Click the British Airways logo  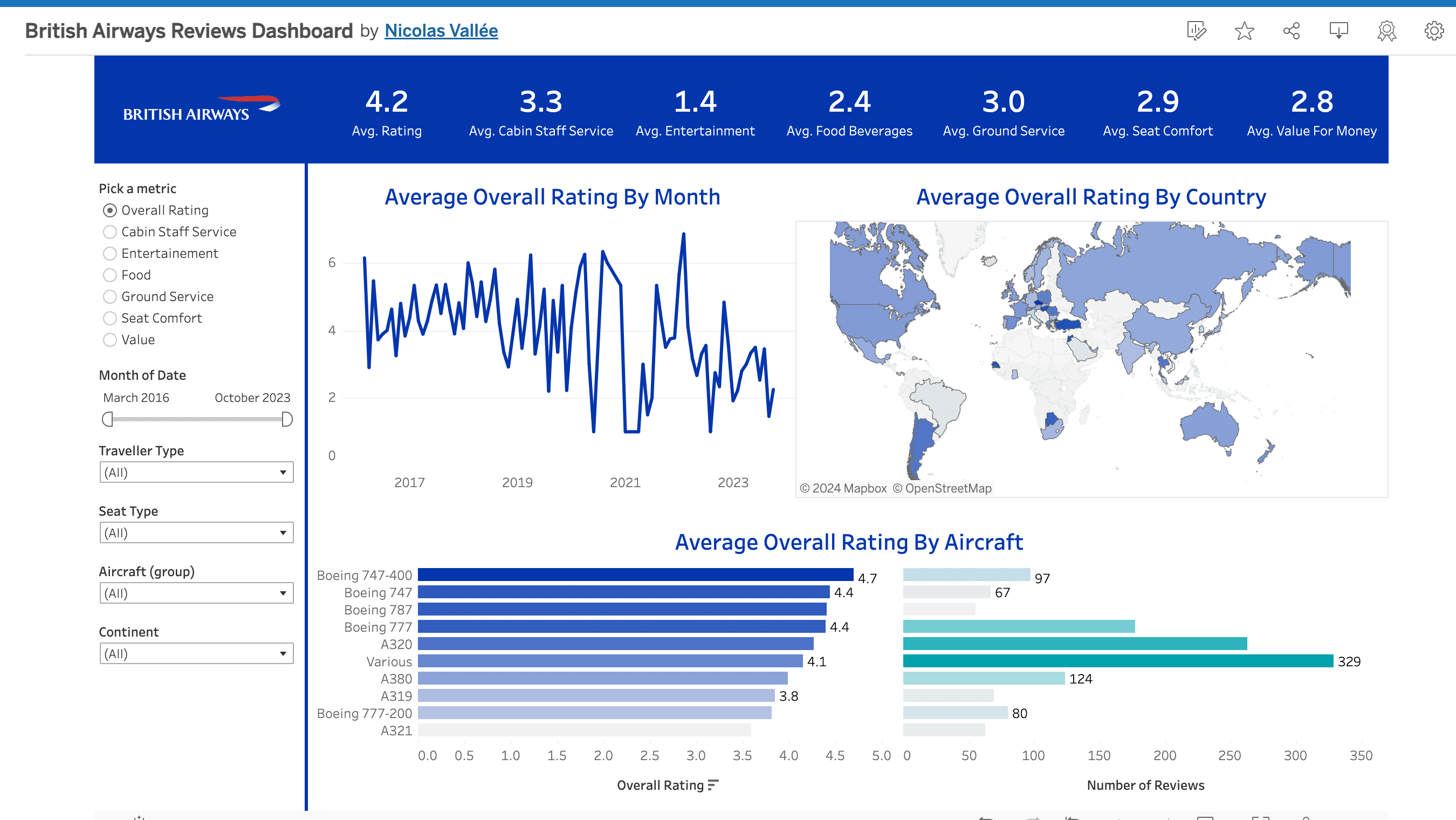point(201,109)
